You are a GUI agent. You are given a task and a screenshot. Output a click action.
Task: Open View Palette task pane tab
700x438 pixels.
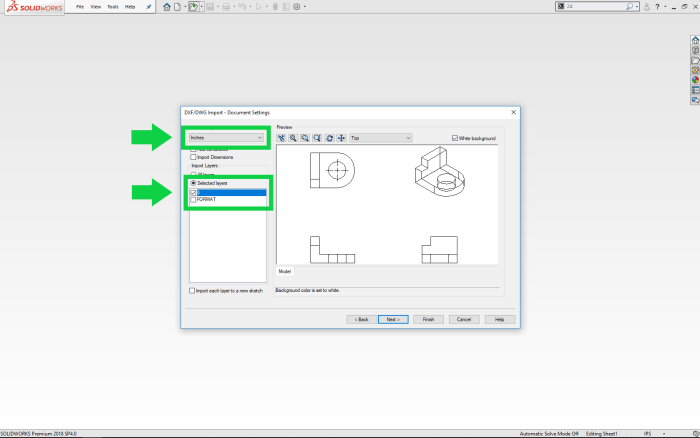[x=695, y=70]
